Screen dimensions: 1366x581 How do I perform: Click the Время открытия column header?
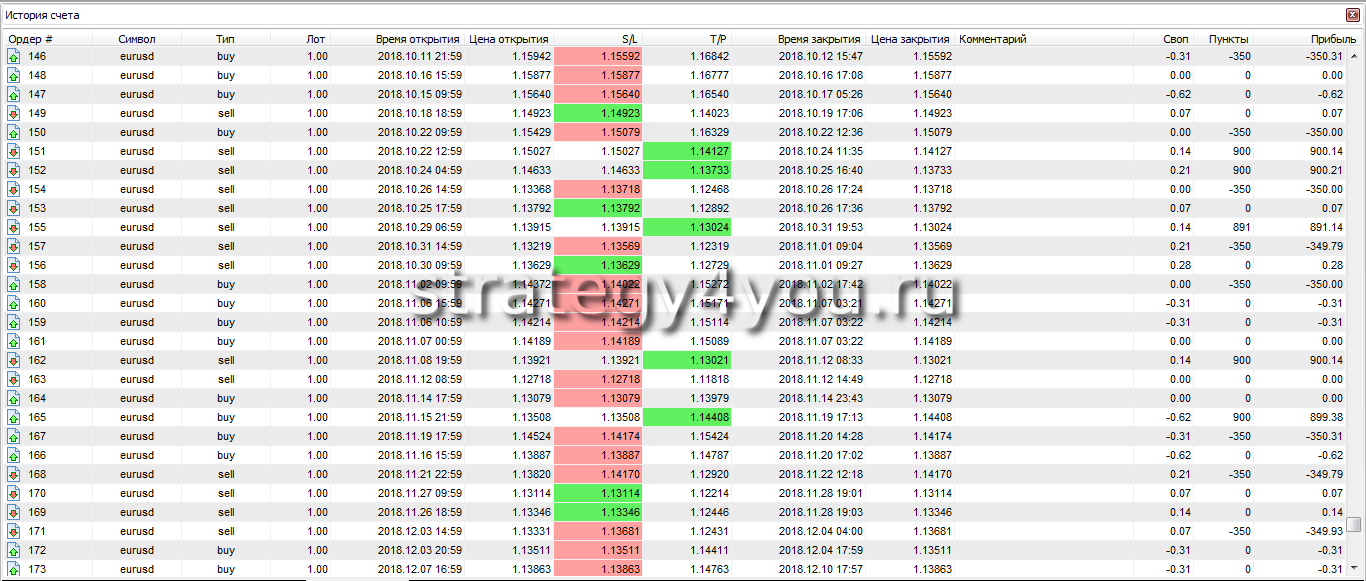coord(417,39)
